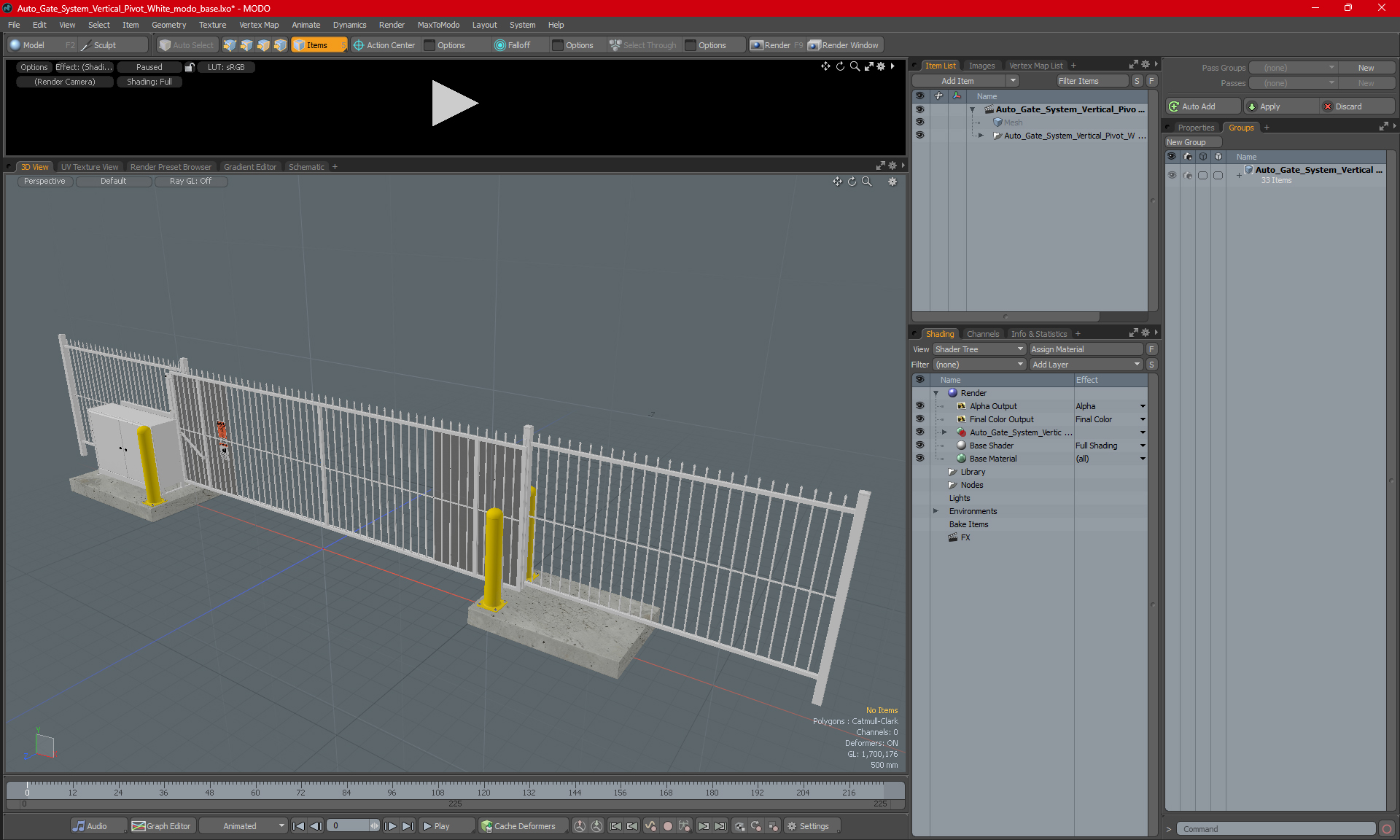Activate Items selection mode
The width and height of the screenshot is (1400, 840).
319,45
